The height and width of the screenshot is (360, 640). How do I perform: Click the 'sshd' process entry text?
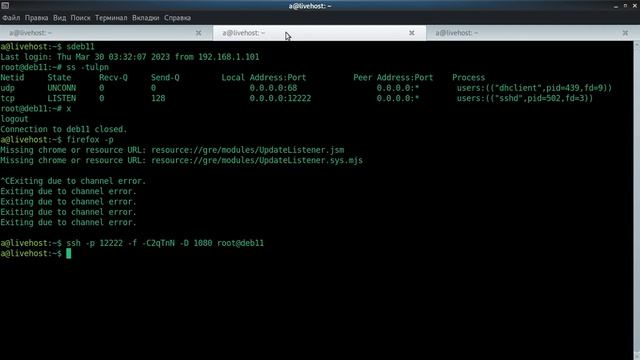524,98
